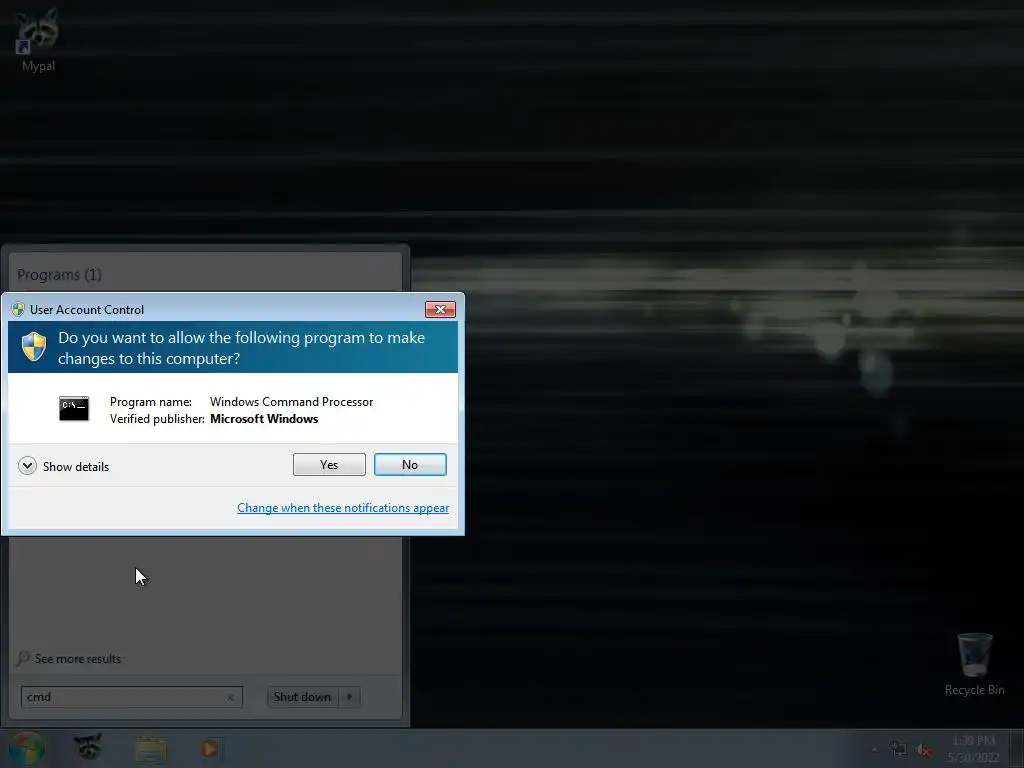Screen dimensions: 1024x768
Task: Click the 'Windows Command Processor' program name text
Action: point(291,402)
